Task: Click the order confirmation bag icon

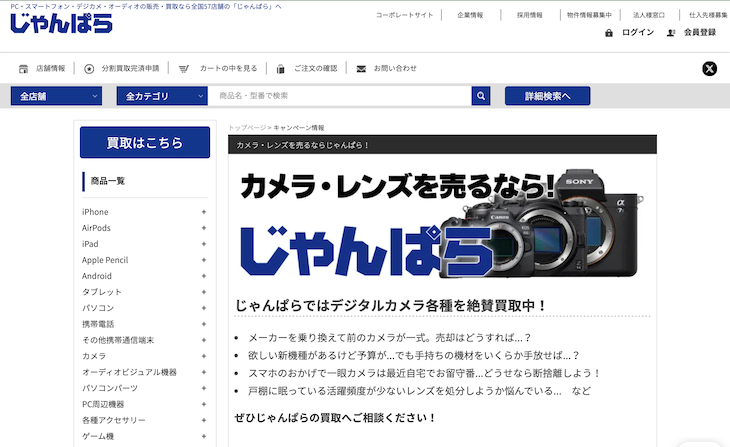Action: point(280,68)
